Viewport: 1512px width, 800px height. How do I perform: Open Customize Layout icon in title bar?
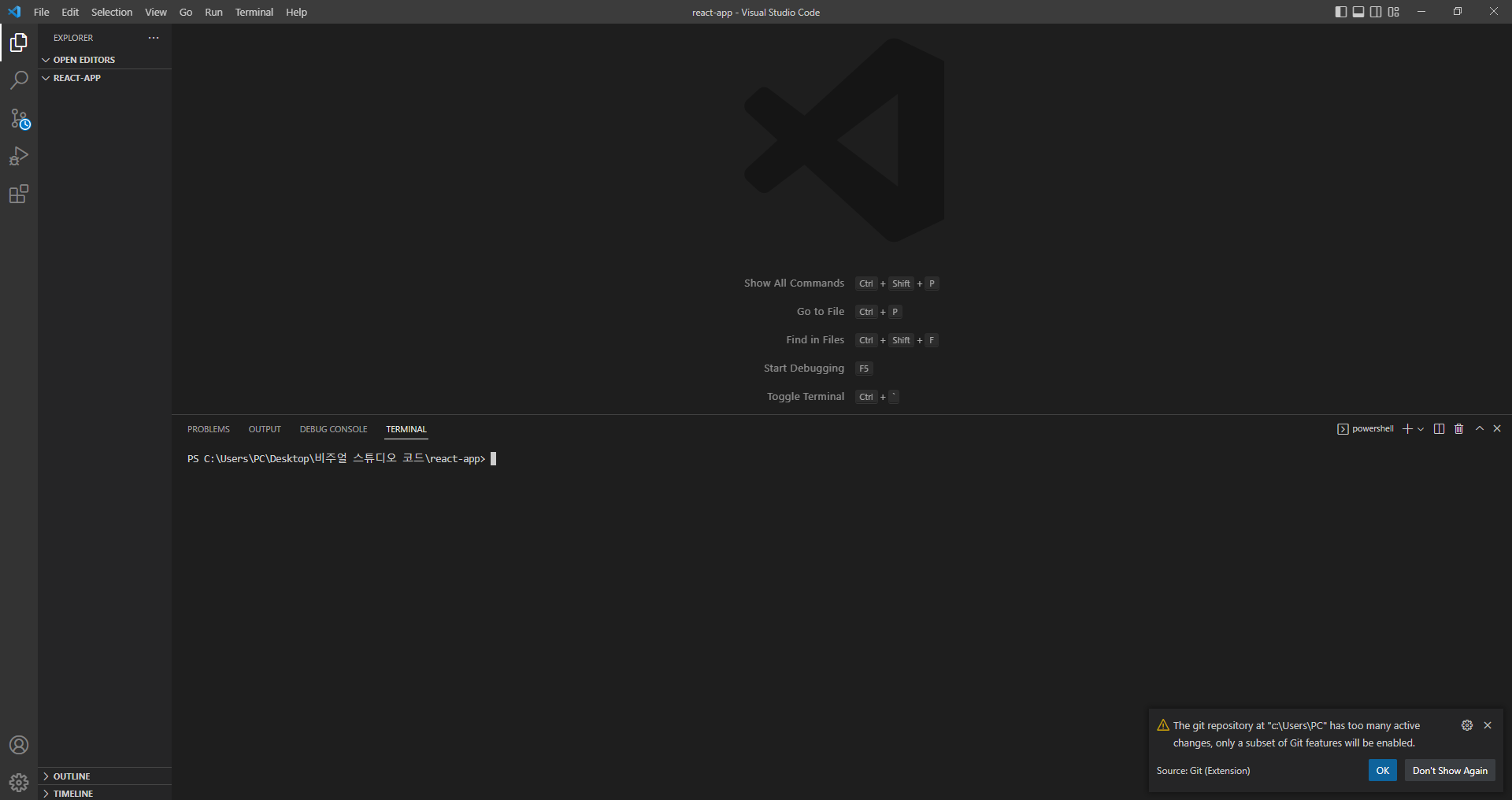[1394, 12]
